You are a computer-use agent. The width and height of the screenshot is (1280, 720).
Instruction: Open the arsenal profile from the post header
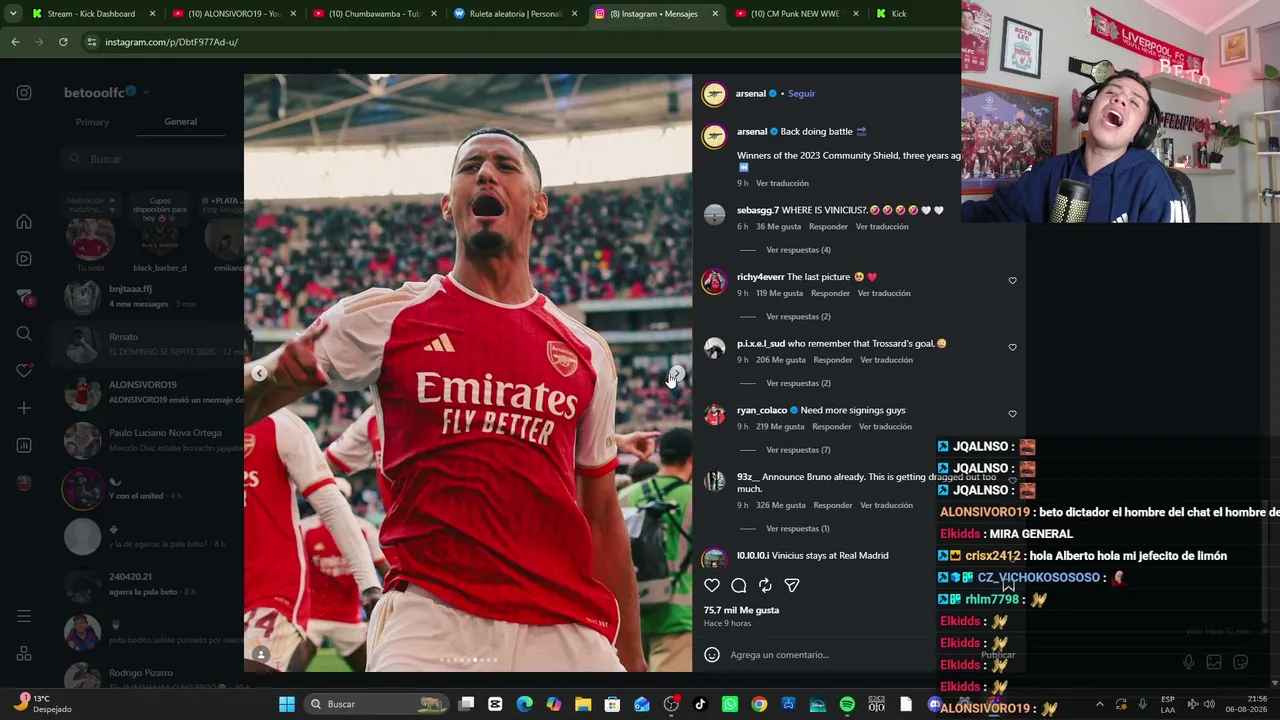750,94
